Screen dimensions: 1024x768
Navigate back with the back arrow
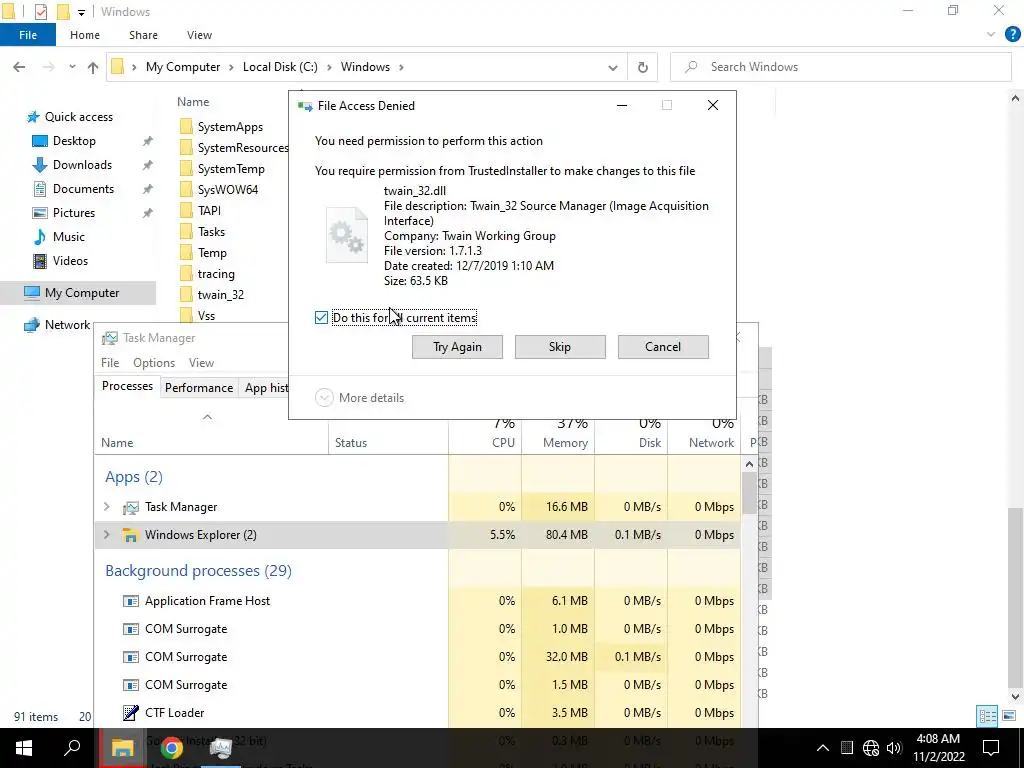(19, 67)
